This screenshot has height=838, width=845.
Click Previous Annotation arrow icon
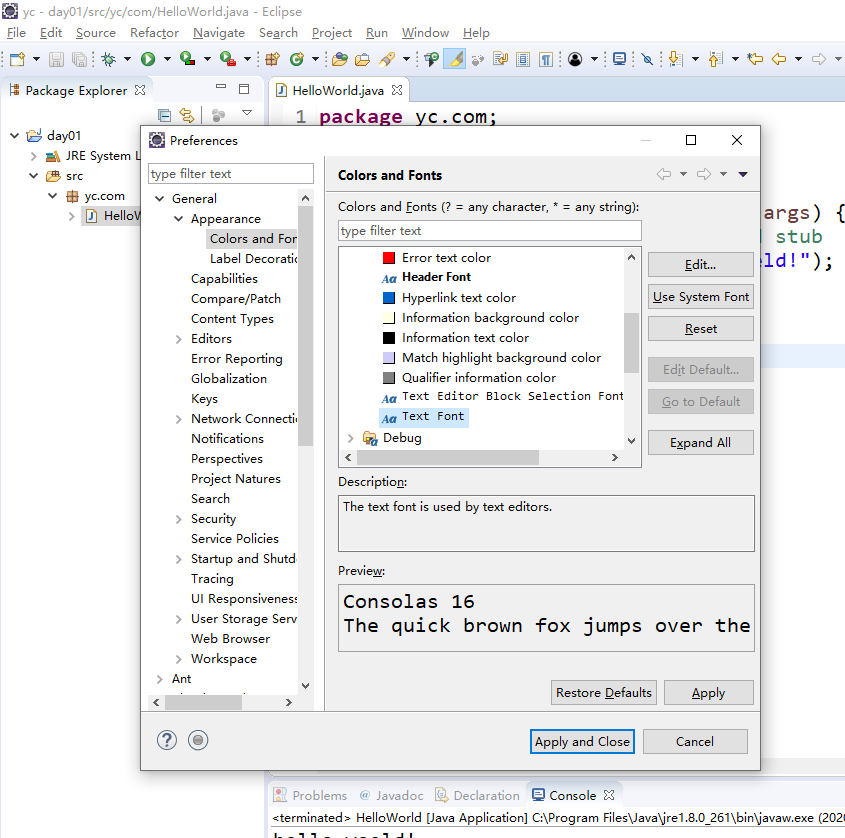tap(715, 59)
